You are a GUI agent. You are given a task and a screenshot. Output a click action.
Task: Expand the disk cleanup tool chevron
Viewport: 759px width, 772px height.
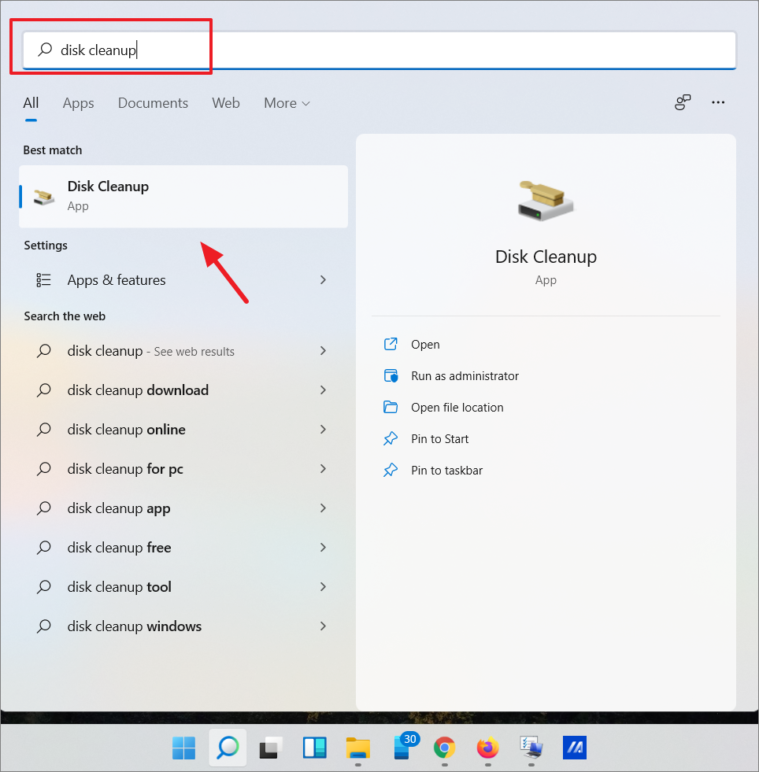point(323,587)
